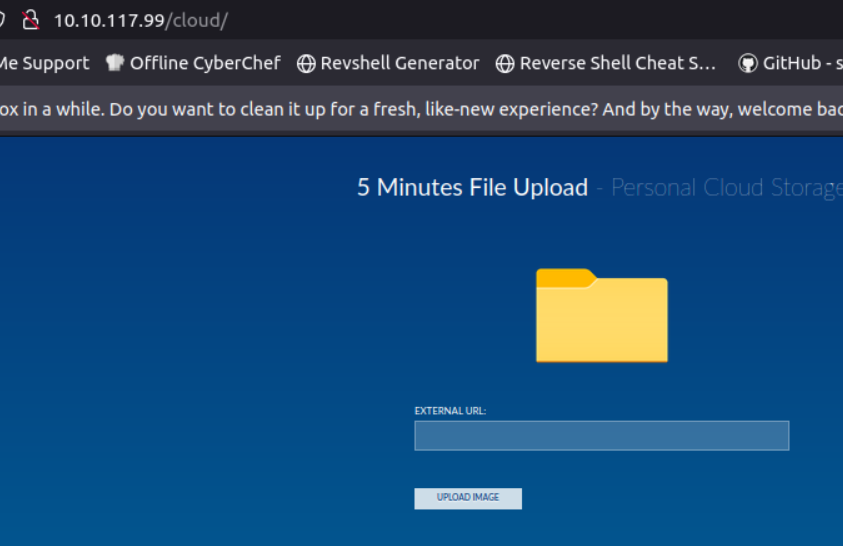Click the clean-up notification bar message
The height and width of the screenshot is (546, 843).
[421, 108]
